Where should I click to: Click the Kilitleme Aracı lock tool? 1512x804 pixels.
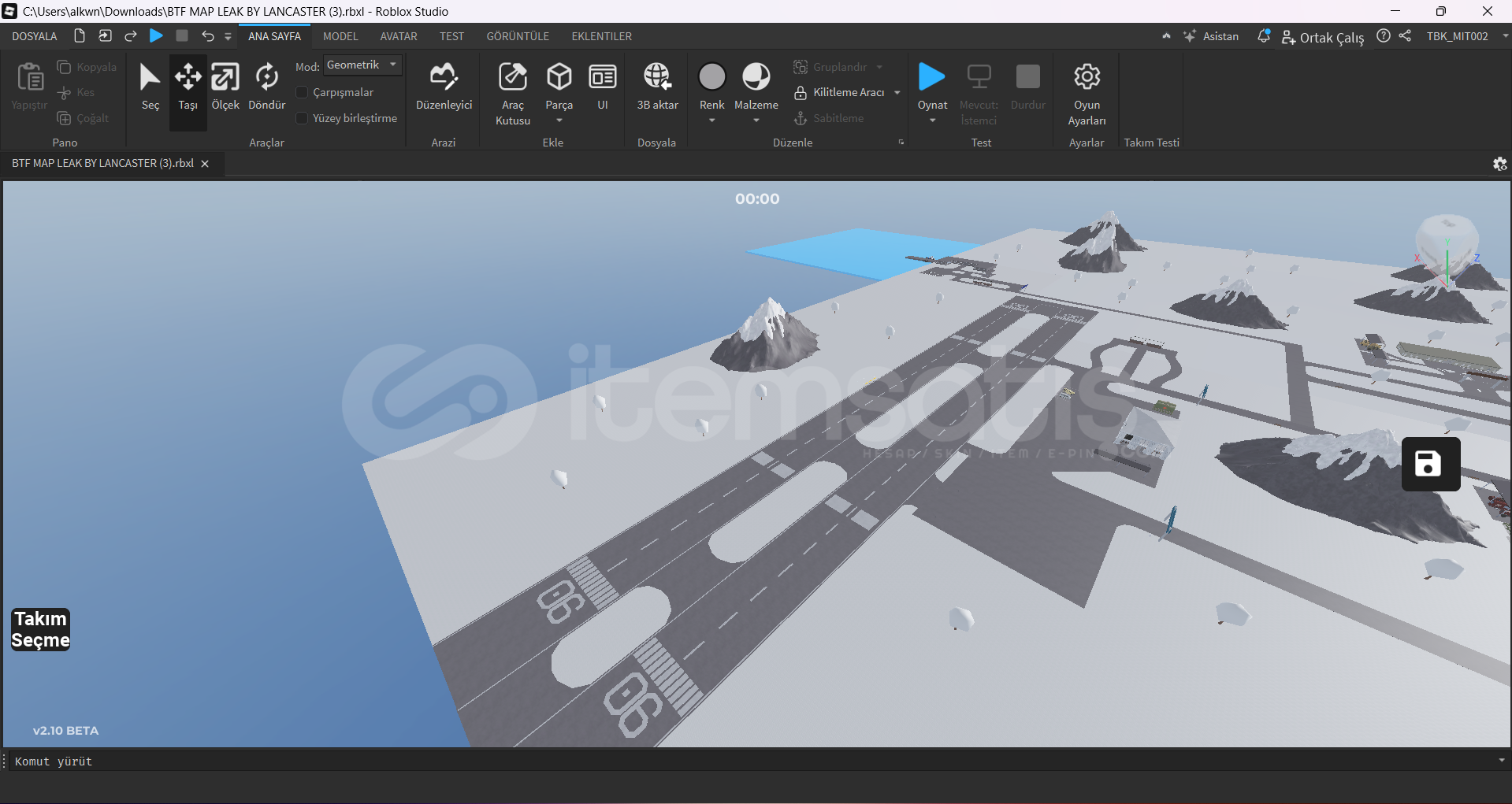pyautogui.click(x=838, y=93)
